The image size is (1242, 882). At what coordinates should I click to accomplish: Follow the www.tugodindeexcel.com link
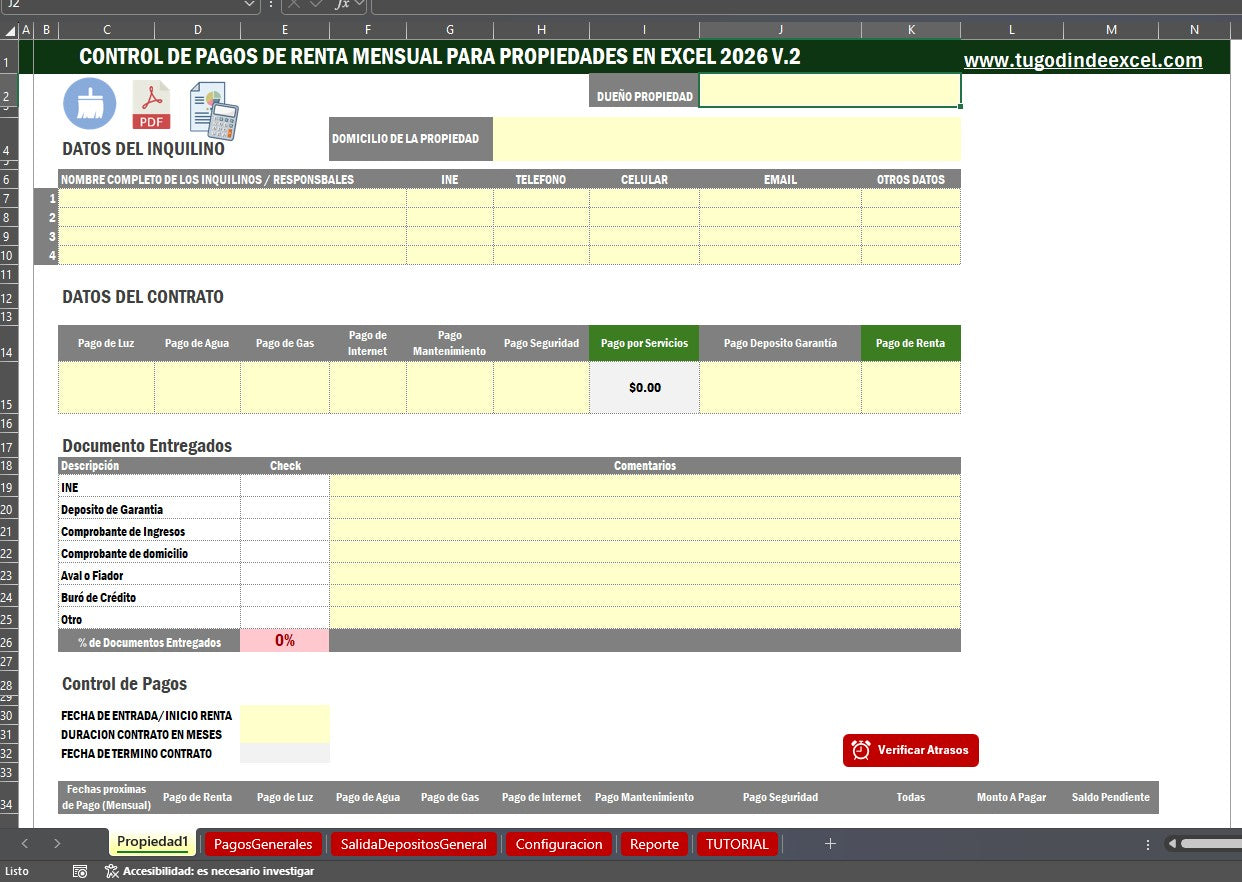(x=1083, y=60)
